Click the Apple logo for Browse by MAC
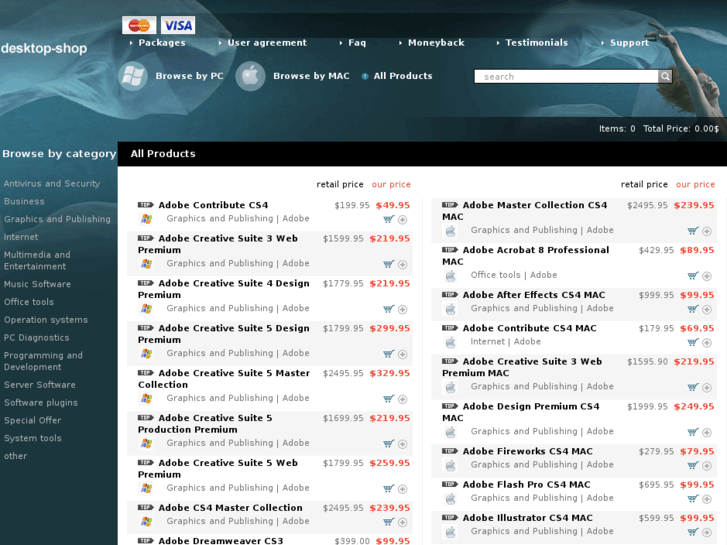This screenshot has width=727, height=545. (250, 76)
